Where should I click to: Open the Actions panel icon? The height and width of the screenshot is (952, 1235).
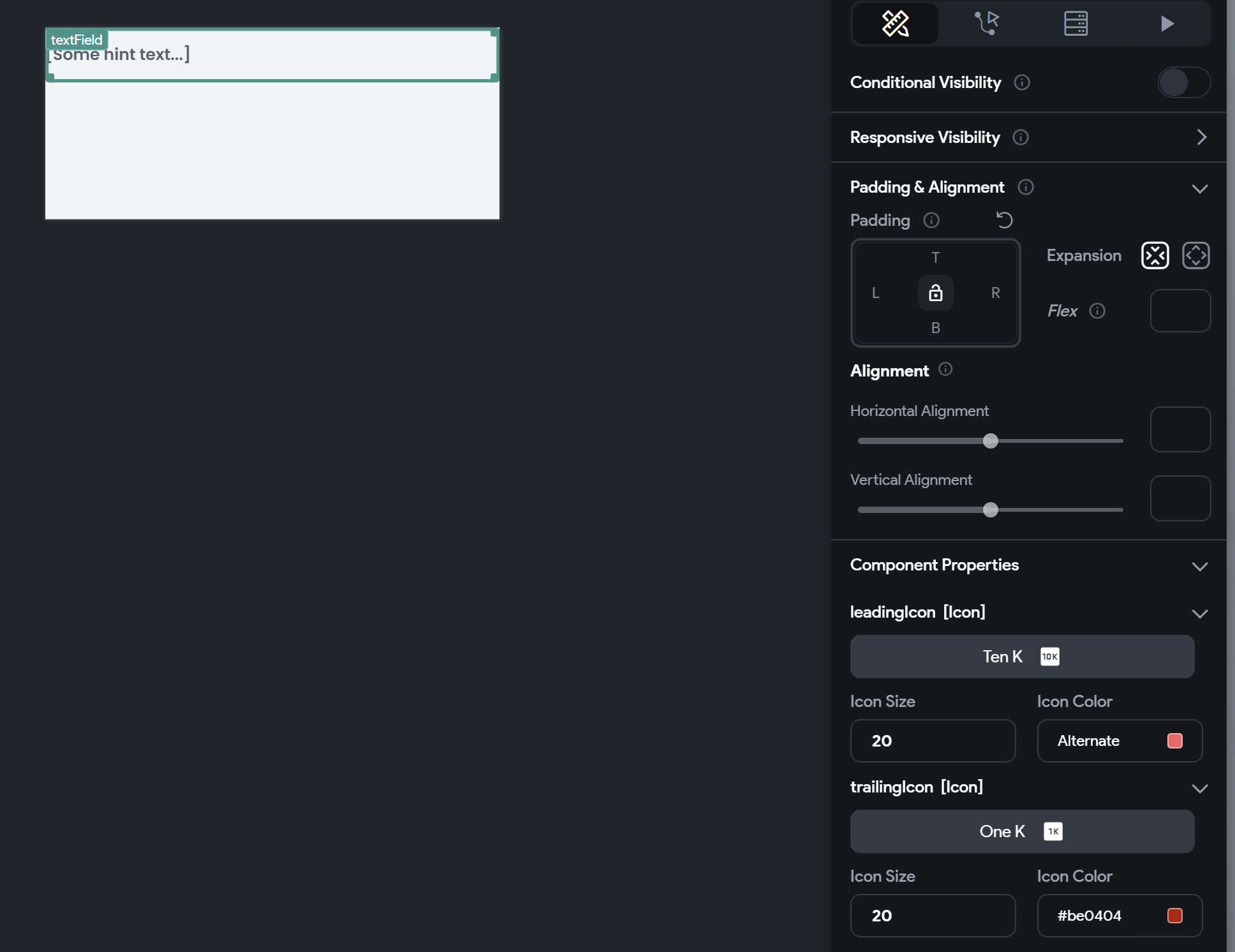pos(985,23)
